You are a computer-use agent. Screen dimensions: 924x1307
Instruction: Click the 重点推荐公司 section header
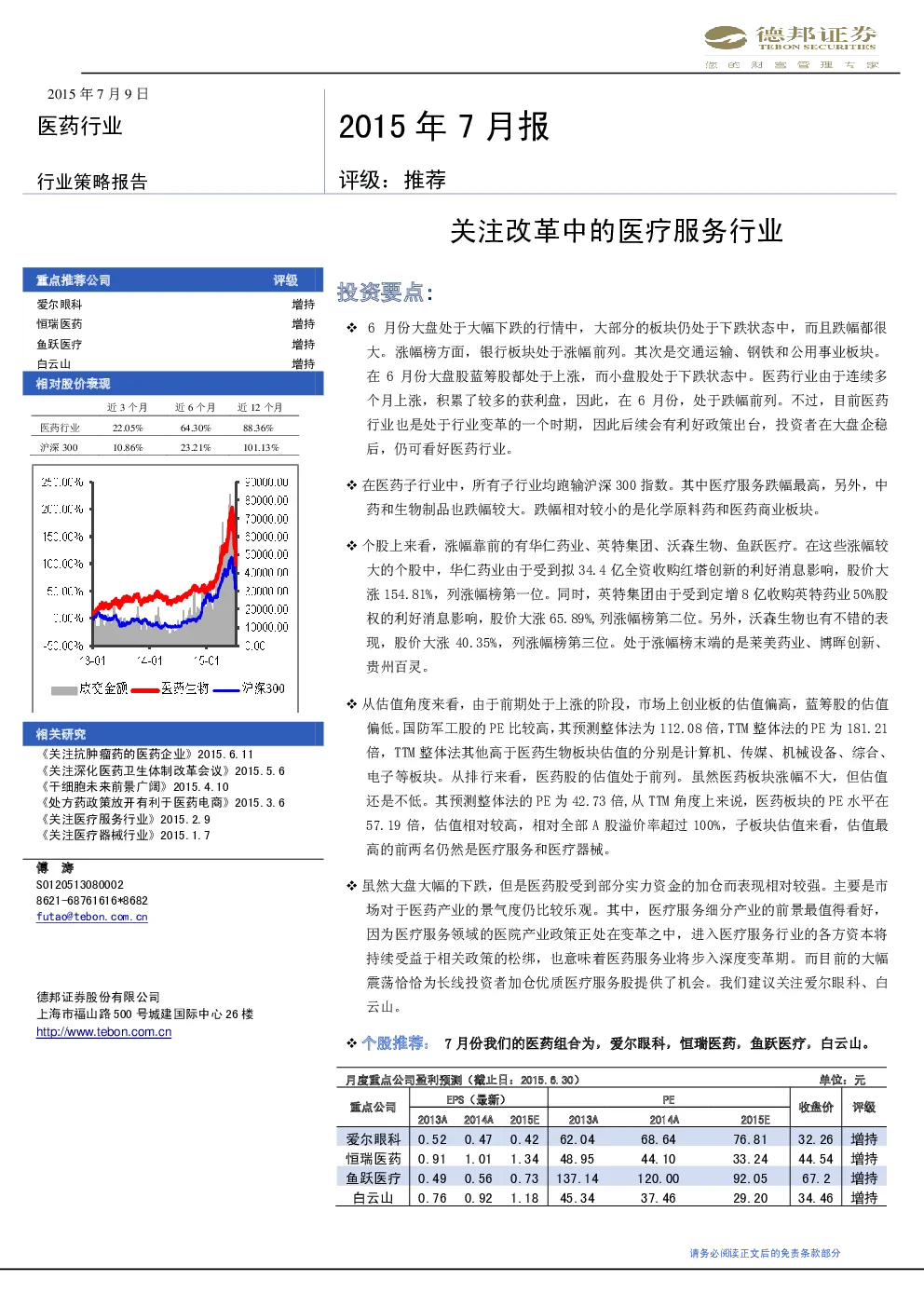73,280
